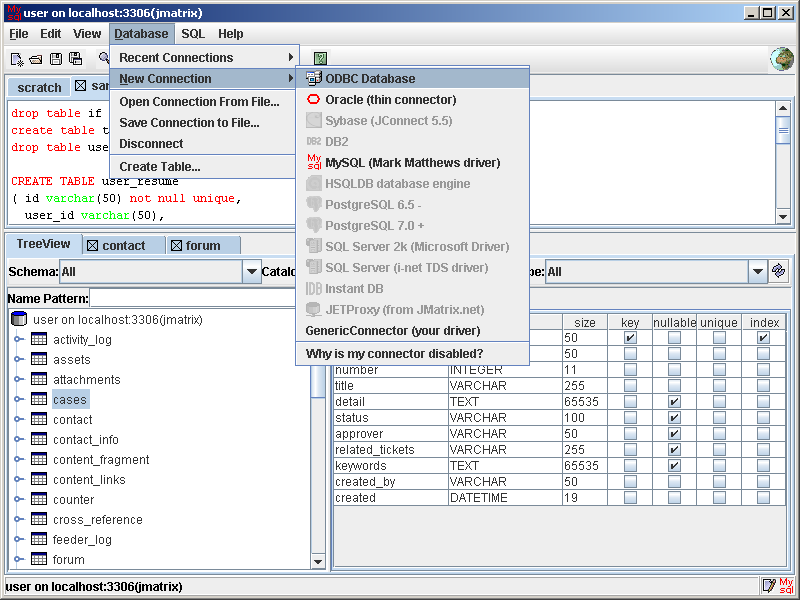The image size is (800, 600).
Task: Switch to the forum tab
Action: pyautogui.click(x=203, y=245)
